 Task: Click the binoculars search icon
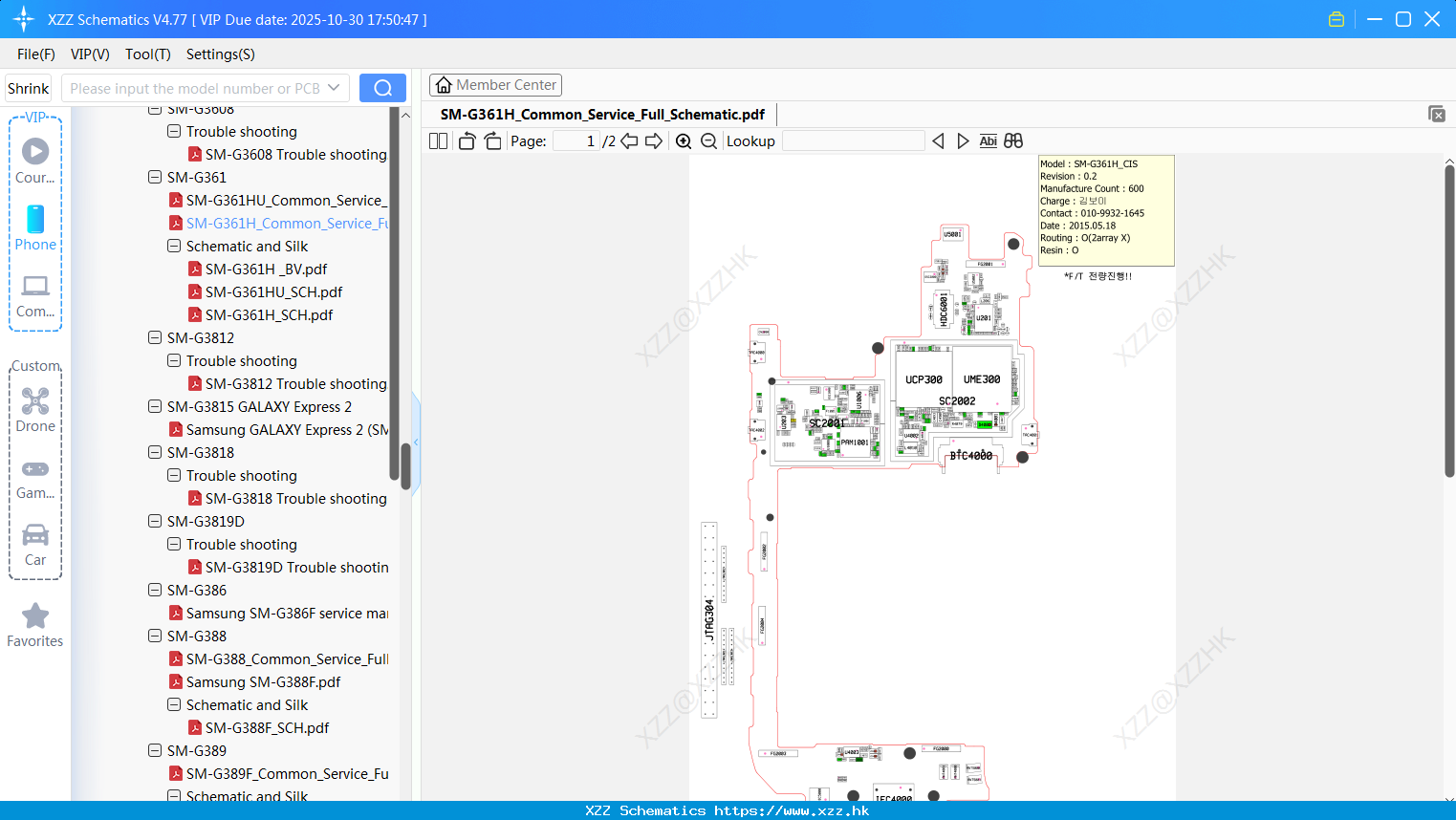click(x=1013, y=140)
